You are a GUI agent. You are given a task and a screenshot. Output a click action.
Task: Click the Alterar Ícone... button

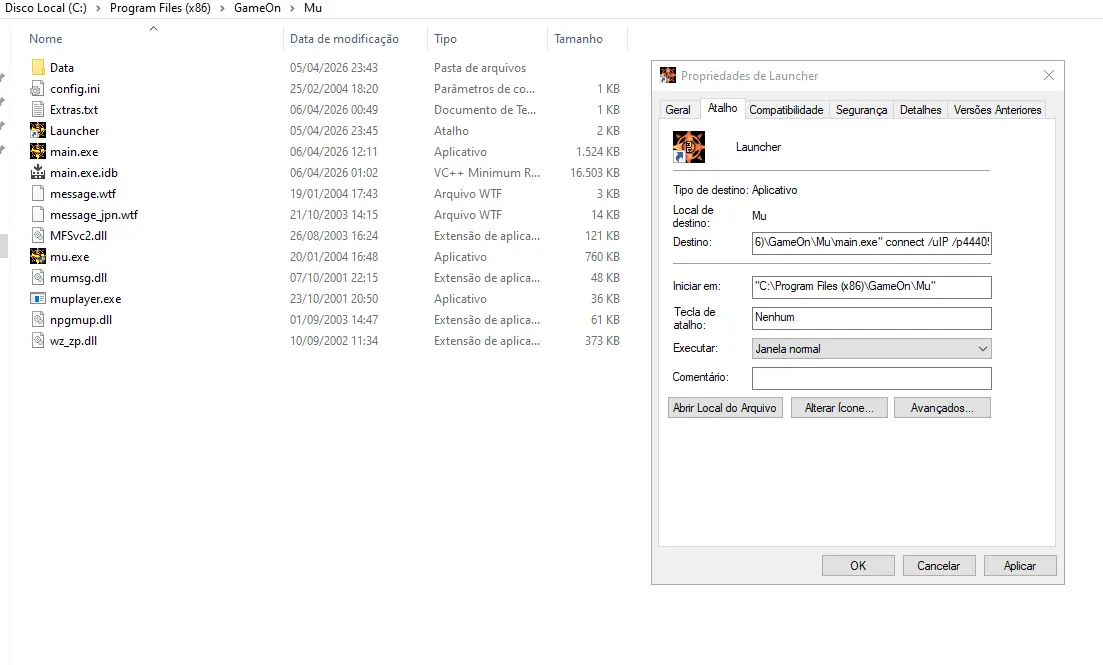tap(839, 408)
